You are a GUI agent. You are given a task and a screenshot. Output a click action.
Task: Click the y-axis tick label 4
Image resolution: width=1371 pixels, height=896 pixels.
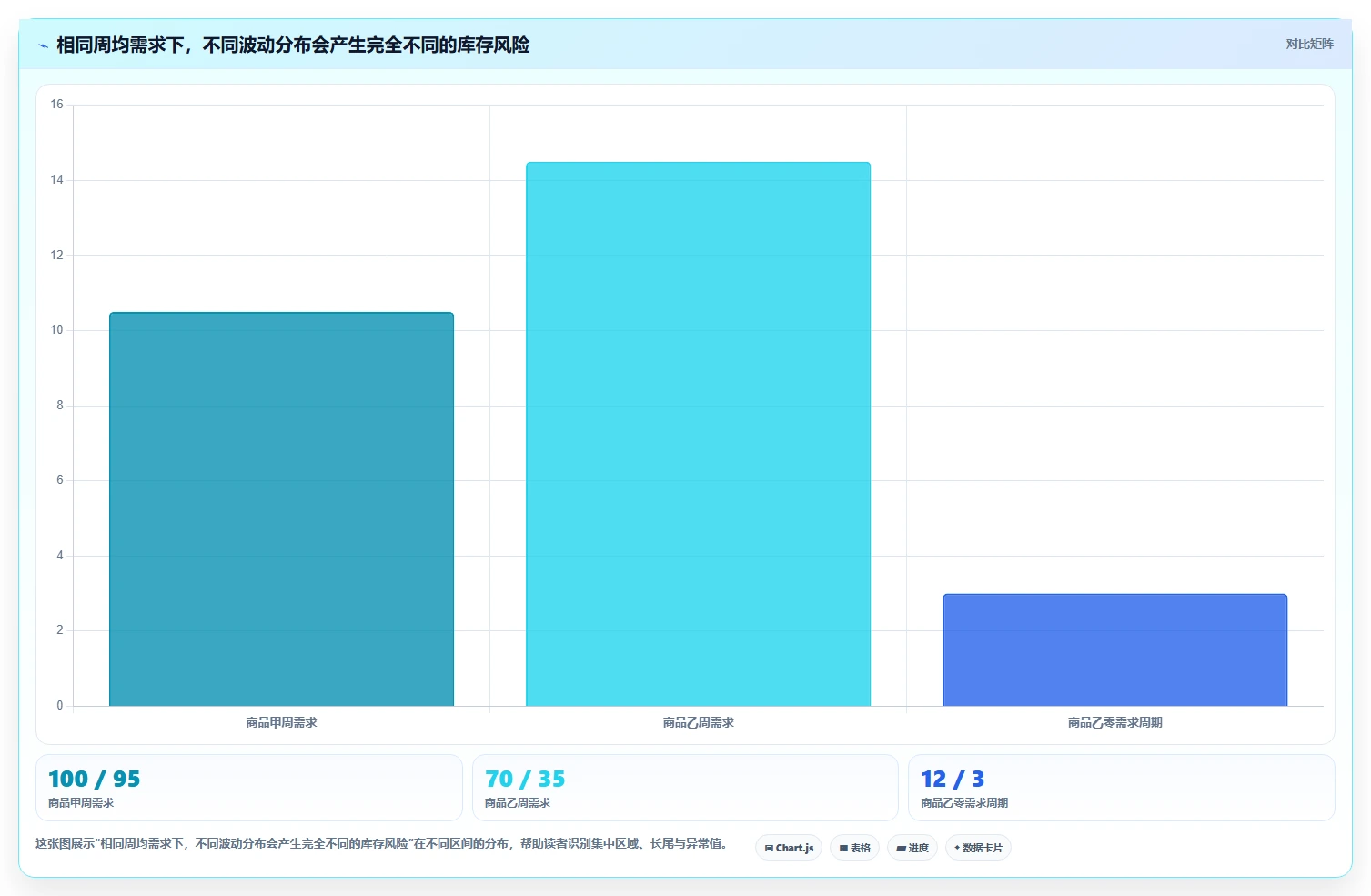click(60, 556)
